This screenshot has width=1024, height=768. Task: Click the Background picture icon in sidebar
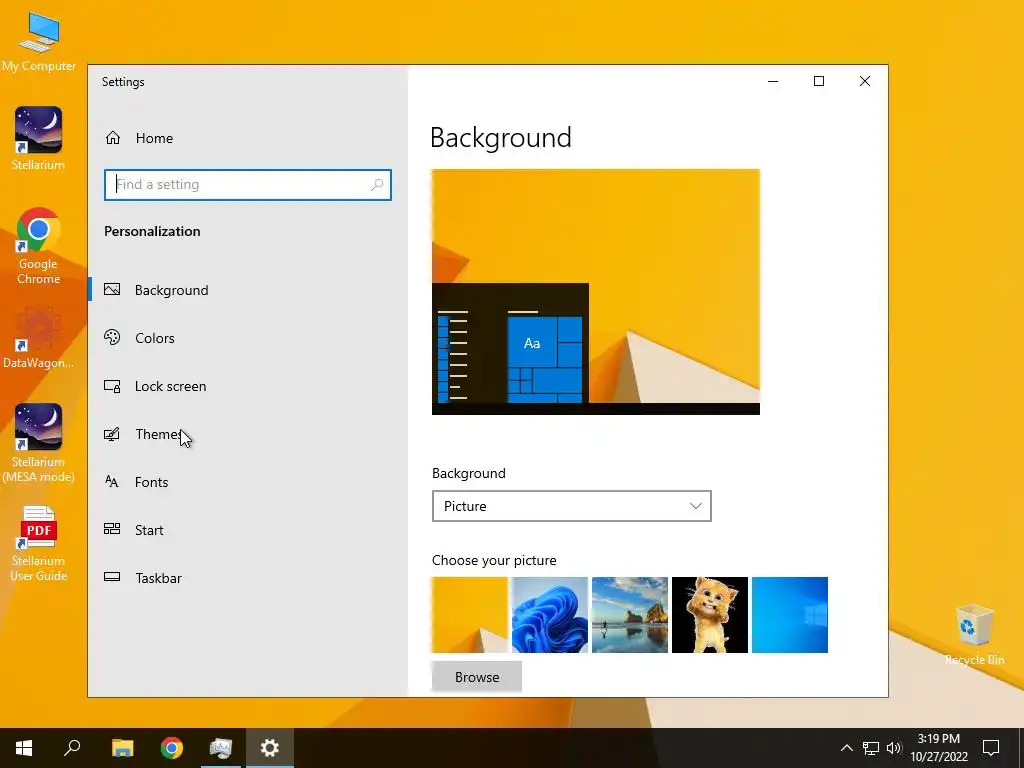[112, 289]
